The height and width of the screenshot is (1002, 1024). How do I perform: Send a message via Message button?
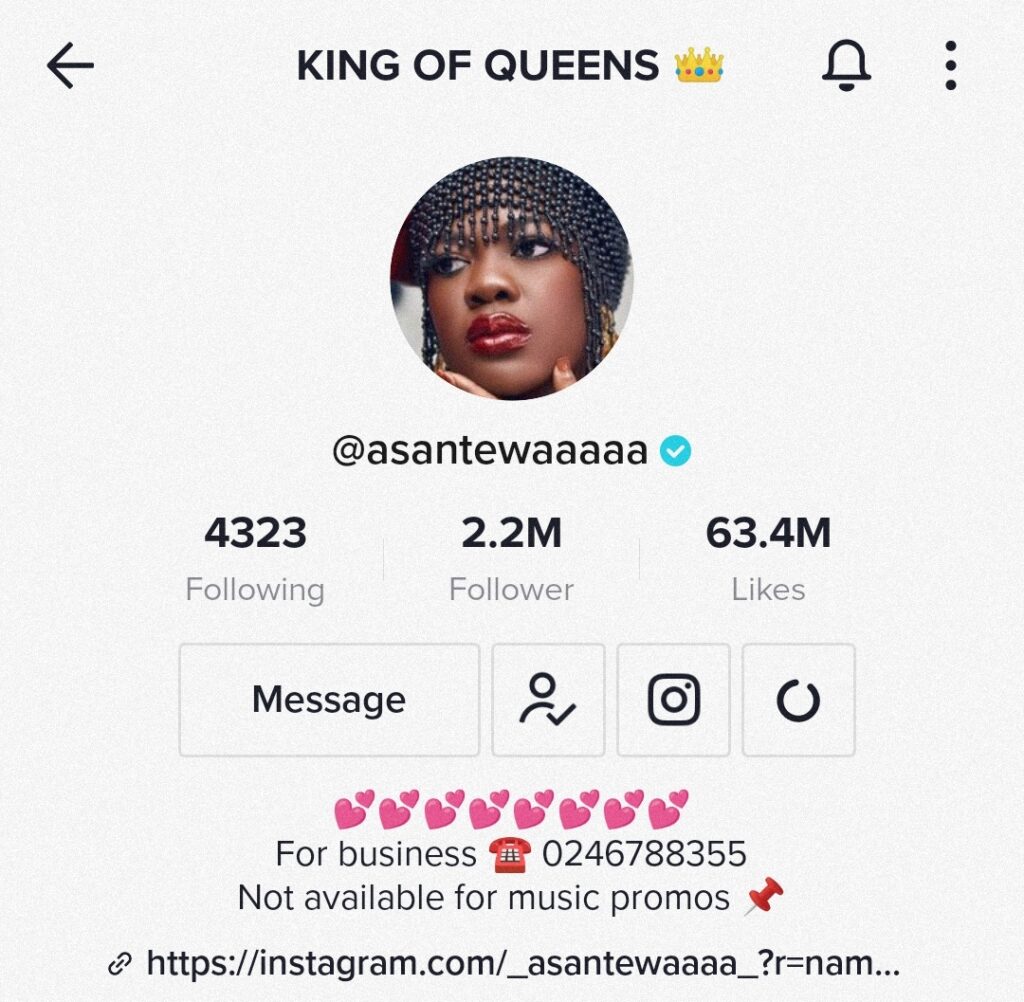329,700
